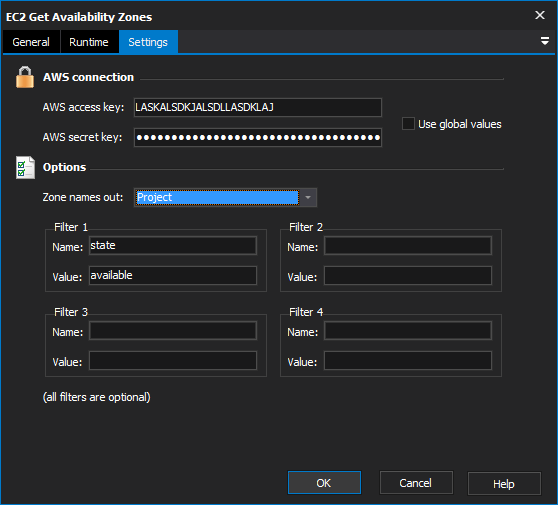Expand the Zone names out dropdown arrow
Screen dimensions: 558x505
(308, 198)
